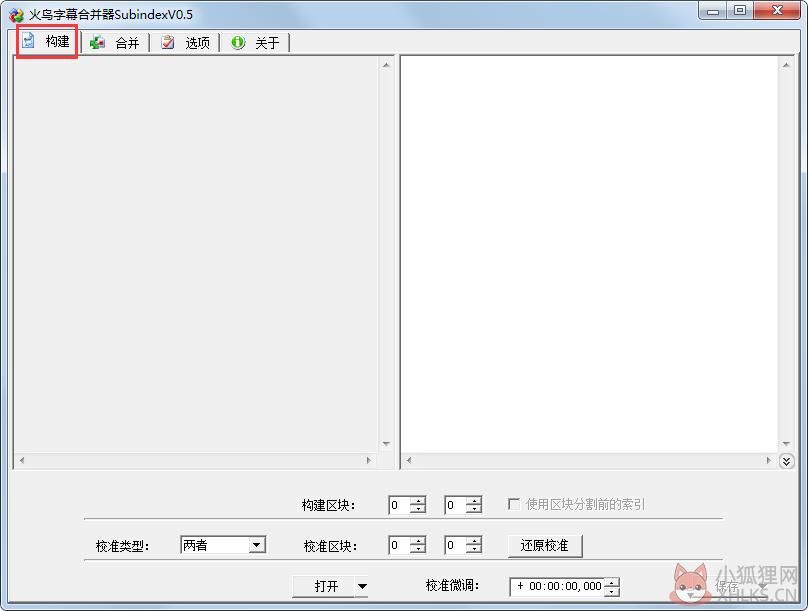Click left pane scroll down arrow

point(386,444)
